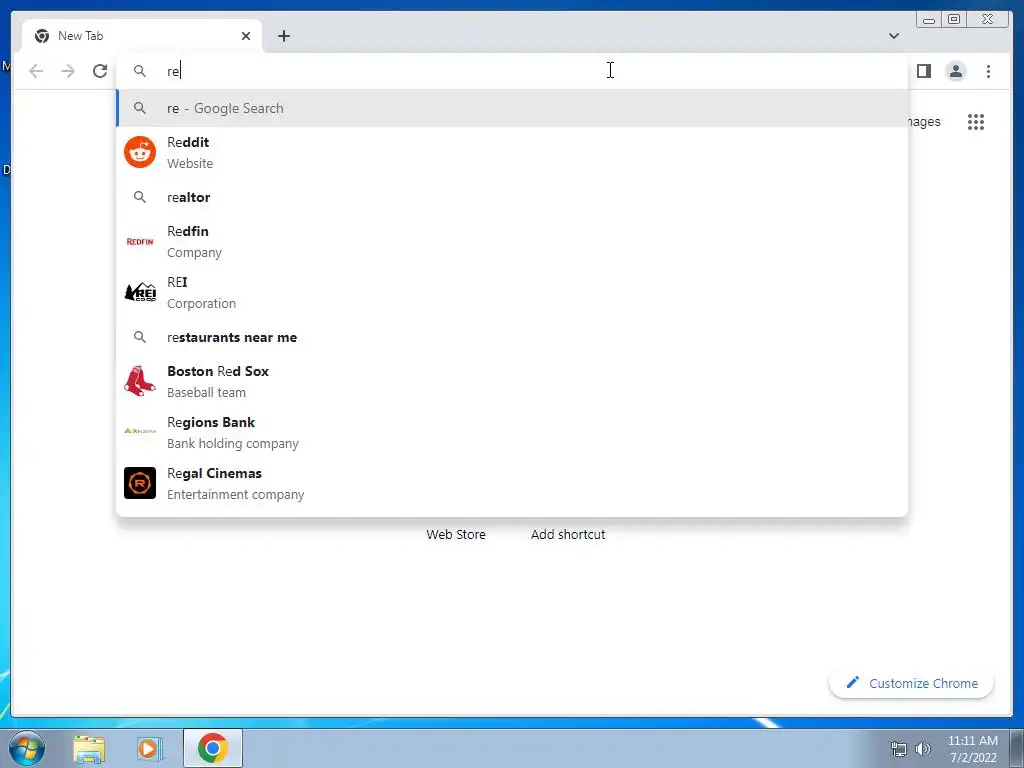1024x768 pixels.
Task: Go forward using the forward arrow
Action: click(68, 71)
